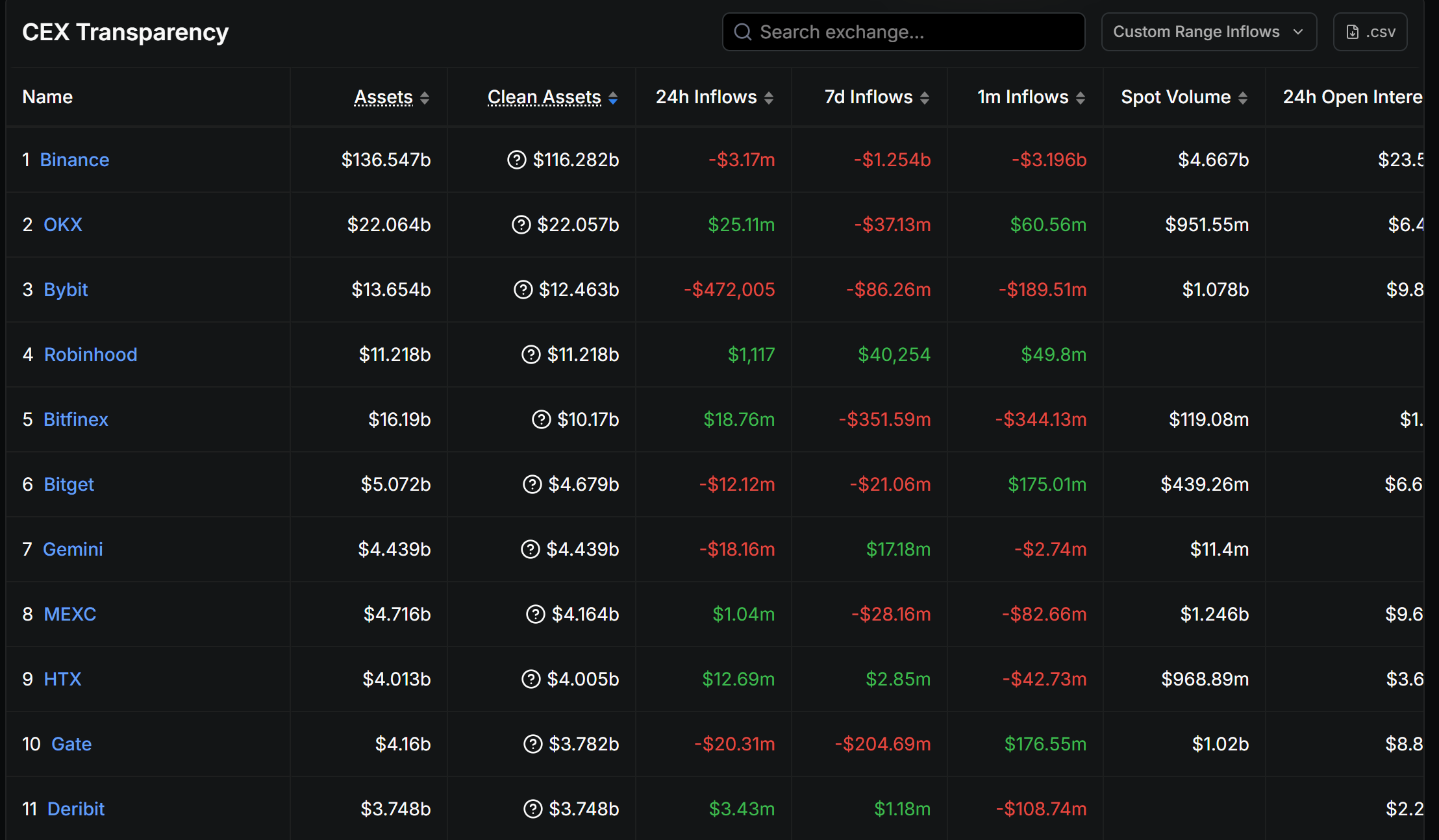1439x840 pixels.
Task: Open the Gate exchange page
Action: click(x=71, y=744)
